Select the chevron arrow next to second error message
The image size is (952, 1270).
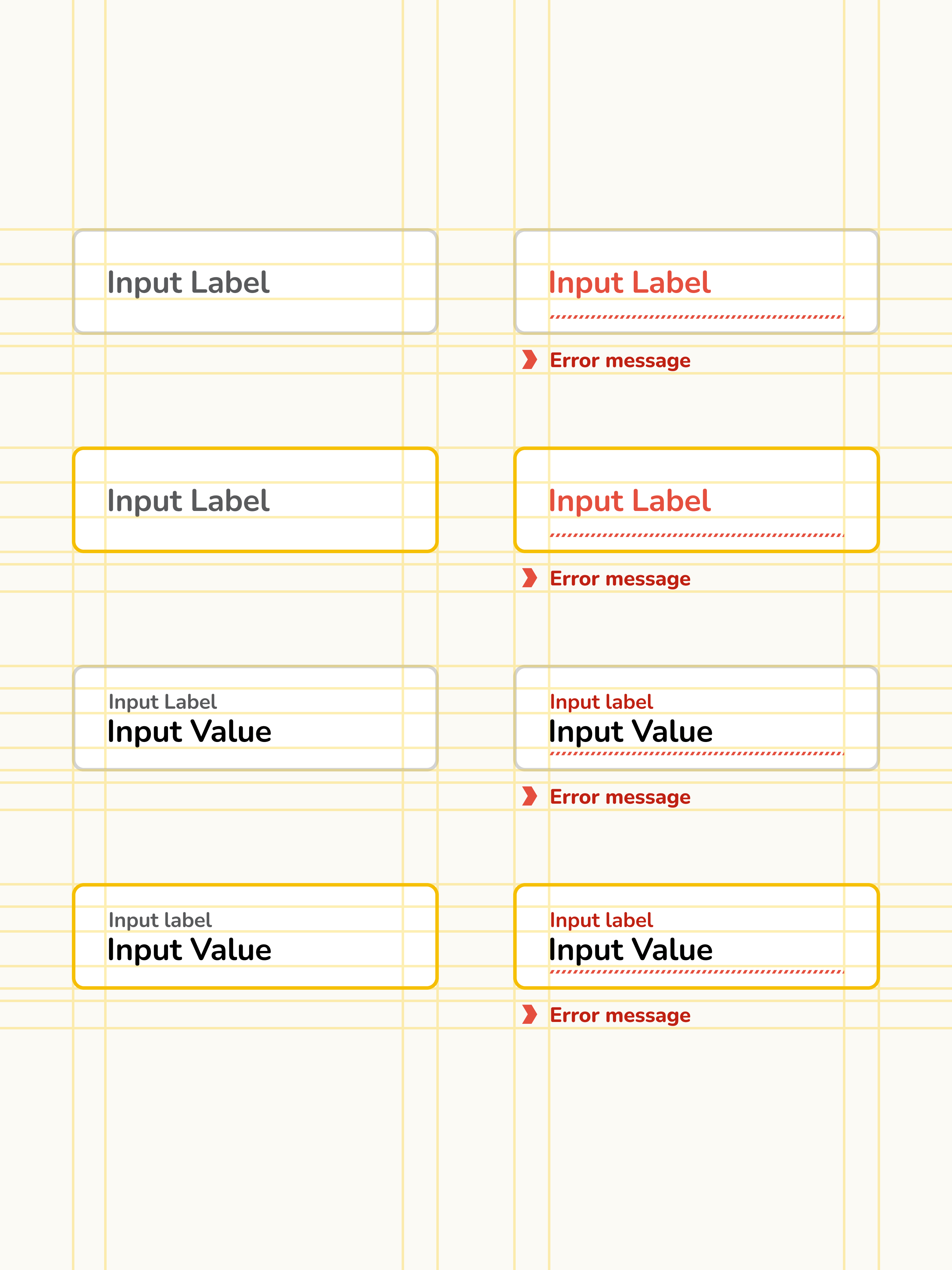pos(529,579)
